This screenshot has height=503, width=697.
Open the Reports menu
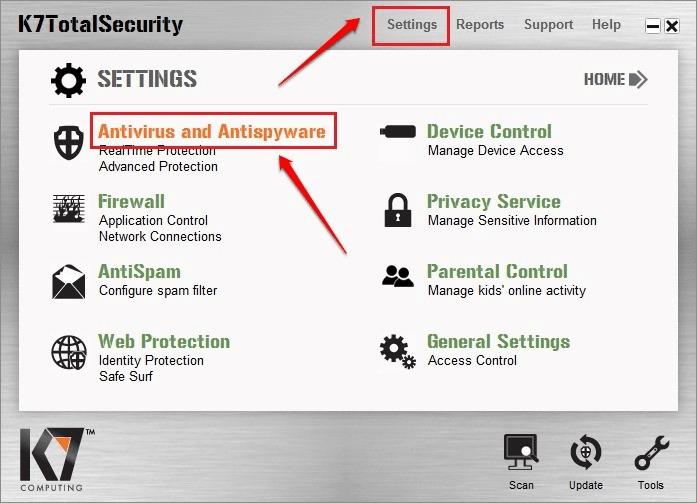pyautogui.click(x=480, y=24)
